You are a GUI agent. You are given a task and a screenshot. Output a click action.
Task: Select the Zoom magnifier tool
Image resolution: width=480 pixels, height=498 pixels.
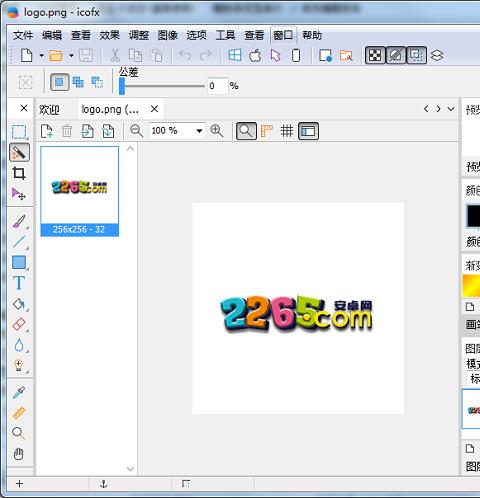(x=18, y=433)
